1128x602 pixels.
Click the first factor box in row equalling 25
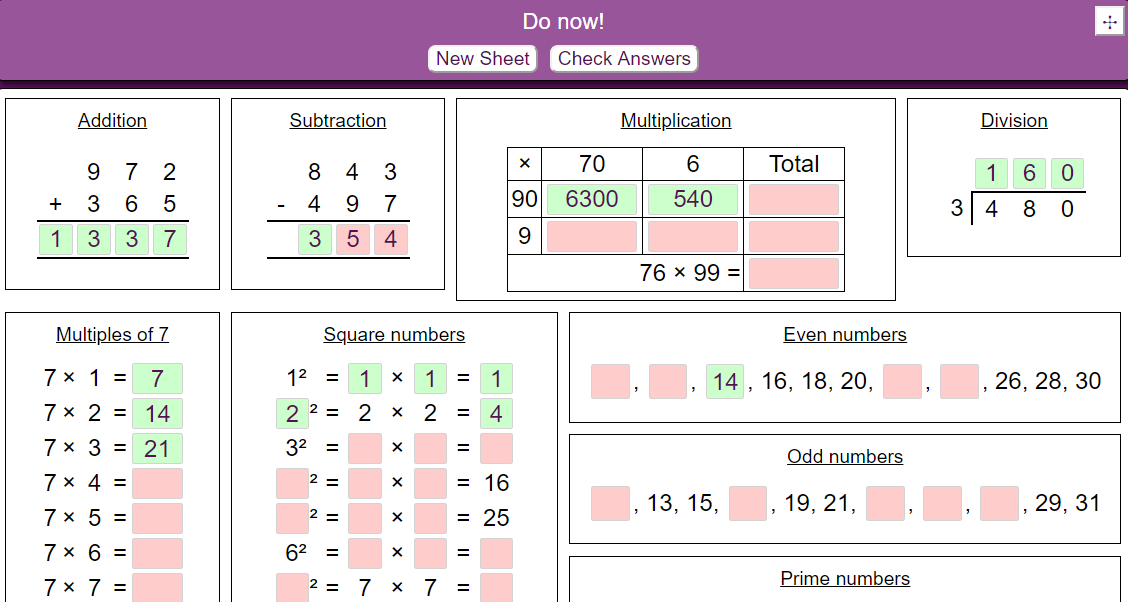[x=365, y=518]
